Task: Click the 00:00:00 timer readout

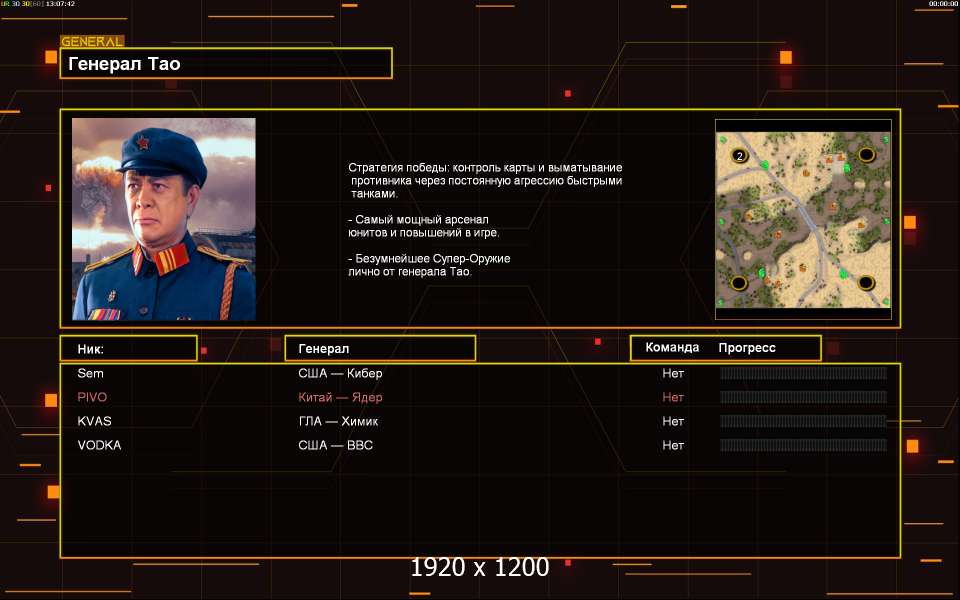Action: pyautogui.click(x=943, y=4)
